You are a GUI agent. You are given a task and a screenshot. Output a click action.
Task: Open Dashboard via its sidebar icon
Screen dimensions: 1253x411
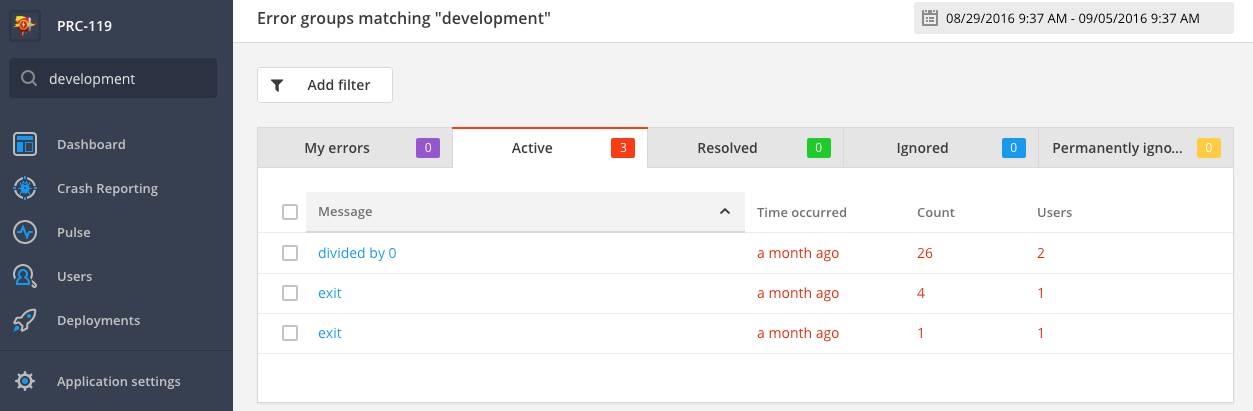pos(25,145)
